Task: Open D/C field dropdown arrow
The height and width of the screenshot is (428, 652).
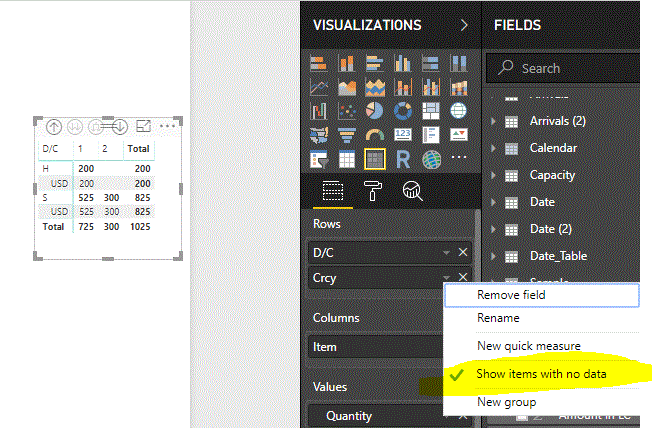Action: (446, 253)
